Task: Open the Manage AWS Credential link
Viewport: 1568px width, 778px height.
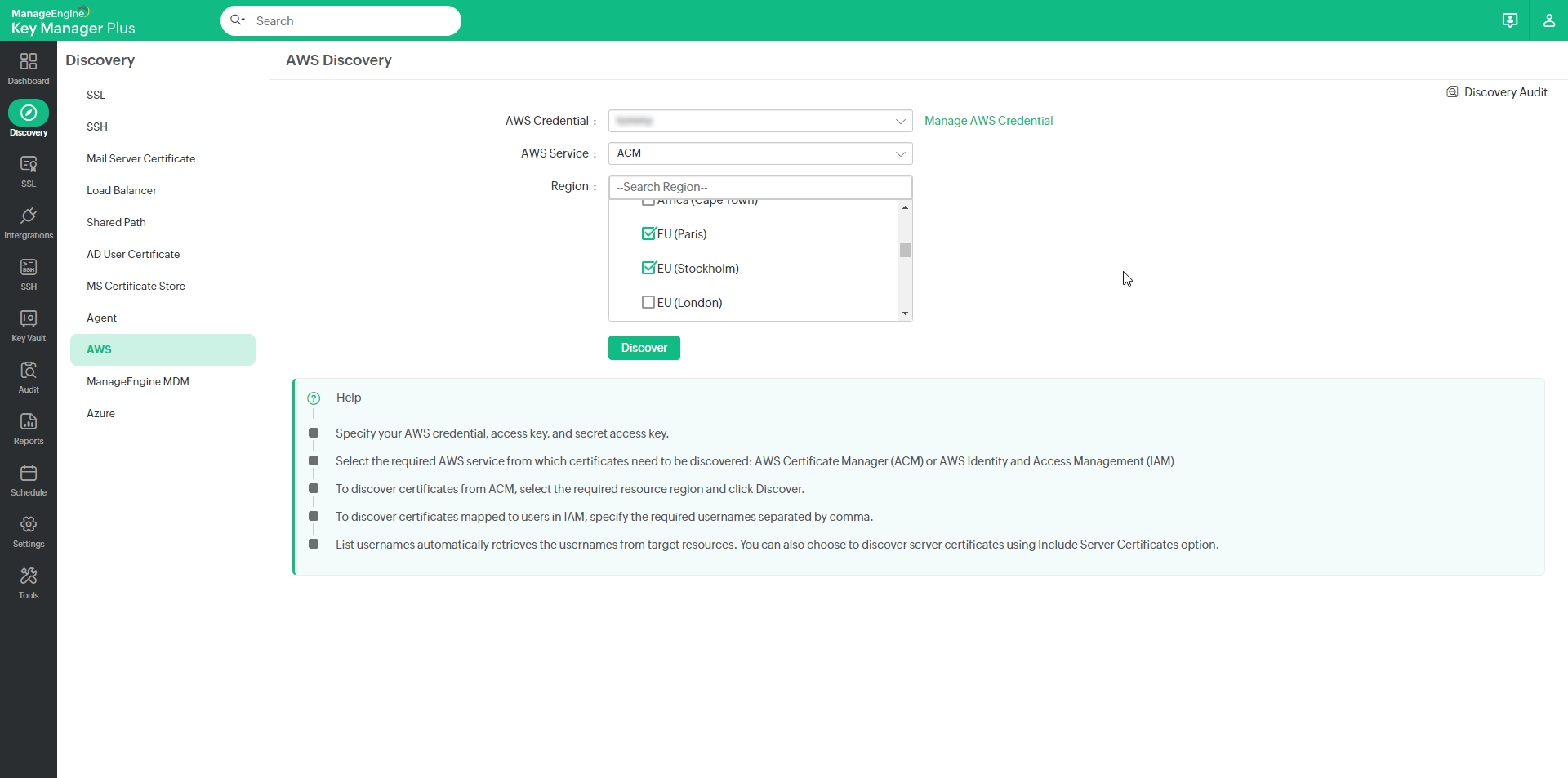Action: click(x=989, y=121)
